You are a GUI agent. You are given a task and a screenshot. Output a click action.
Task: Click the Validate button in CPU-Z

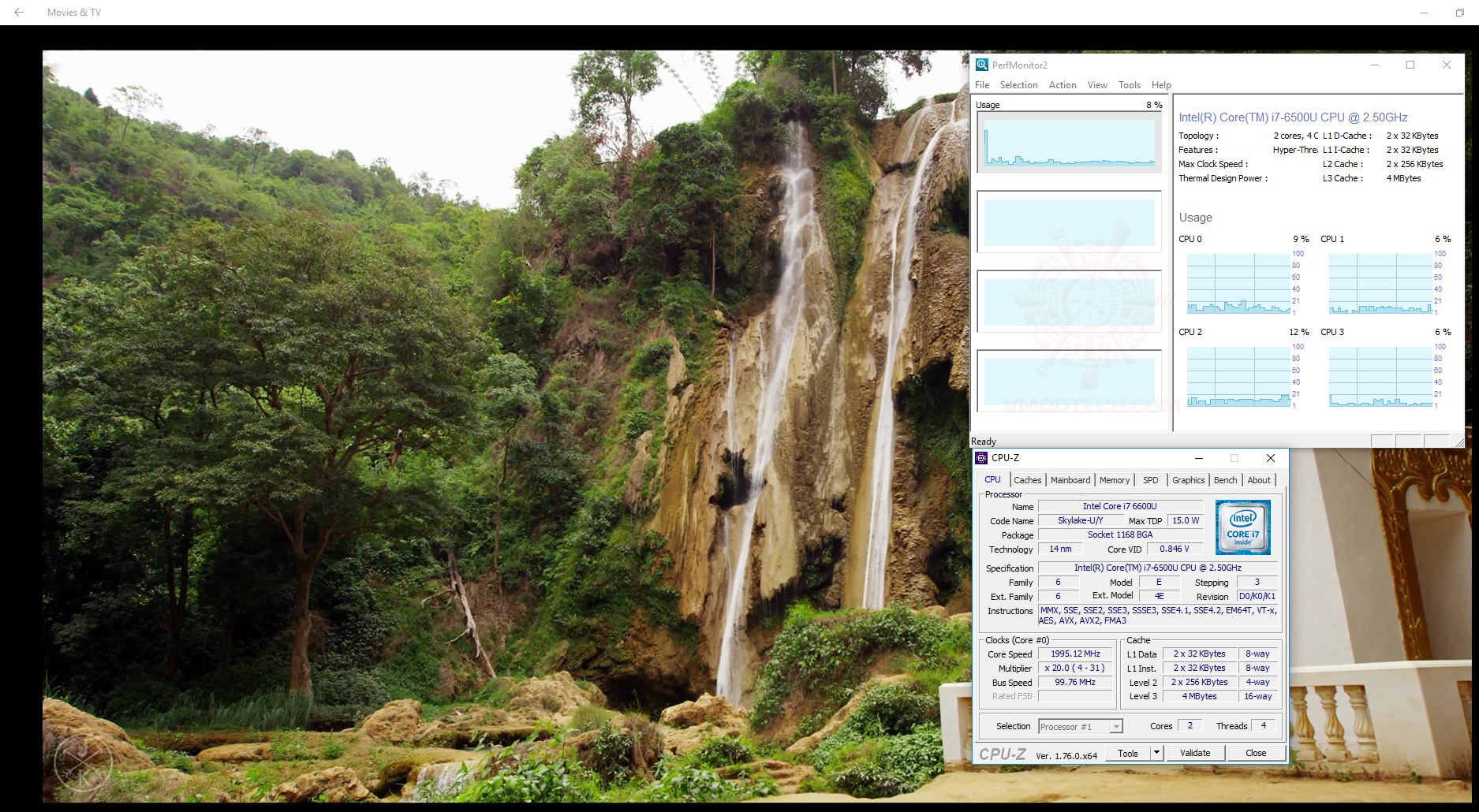pos(1195,754)
